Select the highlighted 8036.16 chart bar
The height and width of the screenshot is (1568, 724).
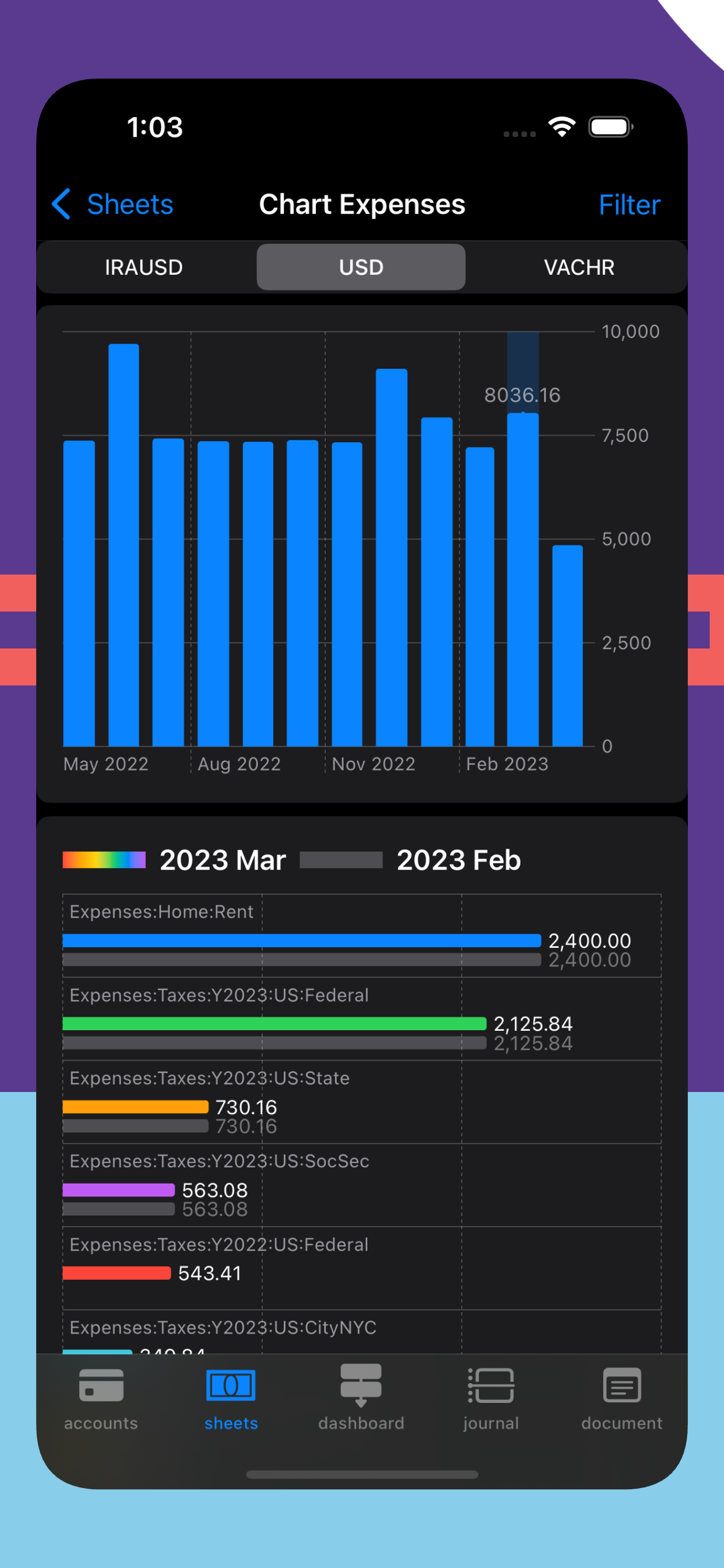coord(523,579)
